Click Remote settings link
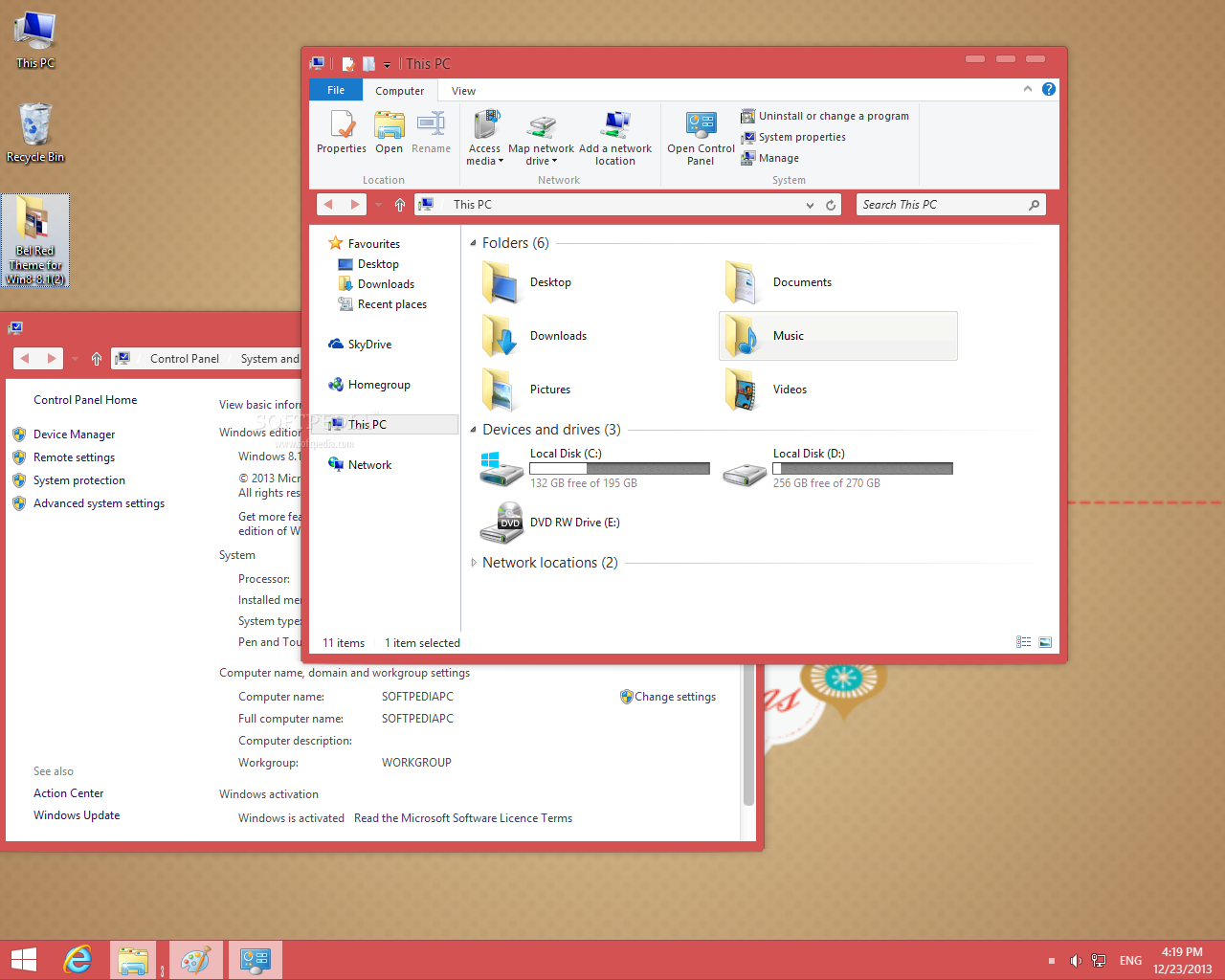This screenshot has width=1225, height=980. [74, 457]
